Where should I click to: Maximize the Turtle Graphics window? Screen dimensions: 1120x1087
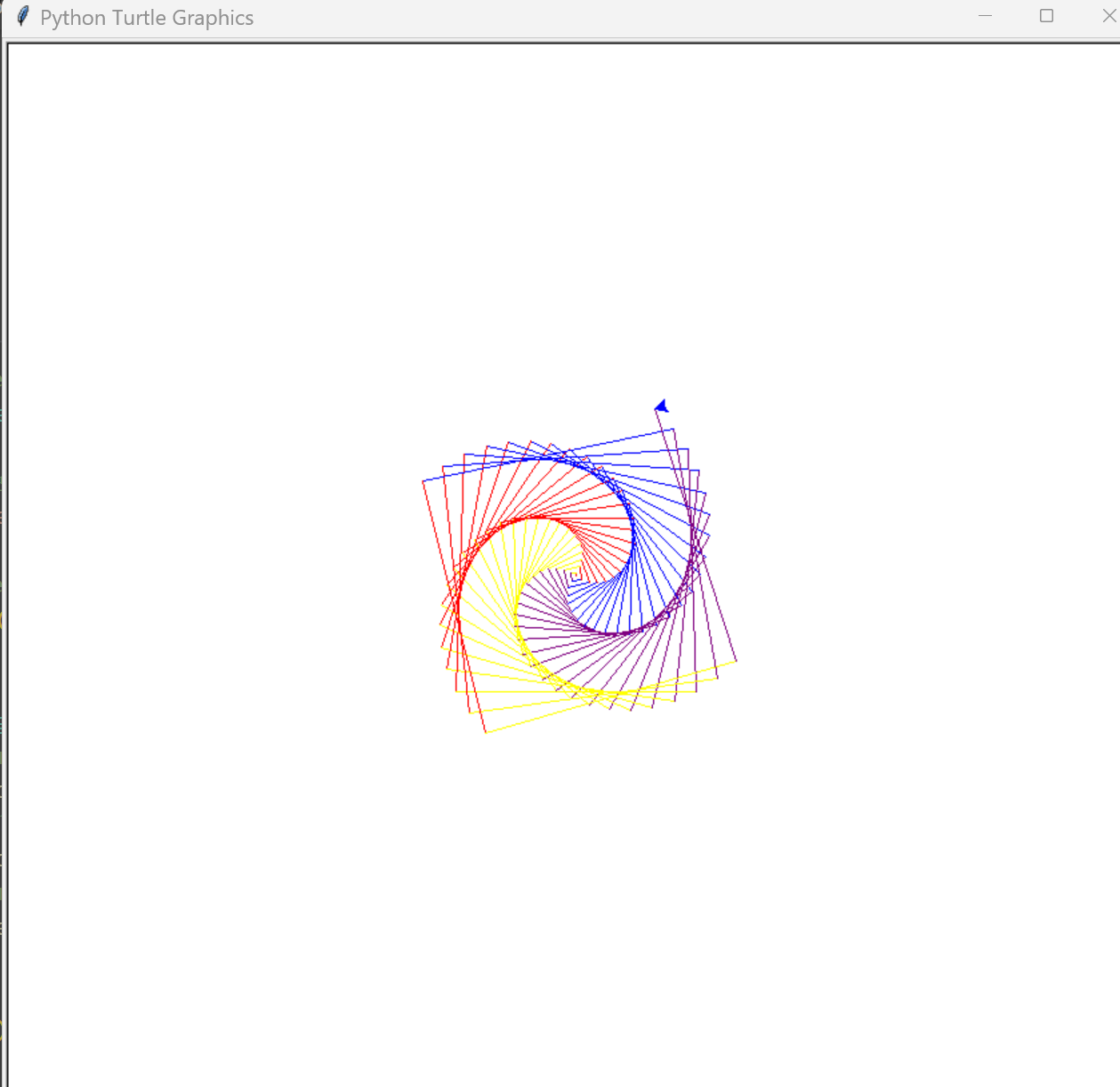click(1047, 16)
